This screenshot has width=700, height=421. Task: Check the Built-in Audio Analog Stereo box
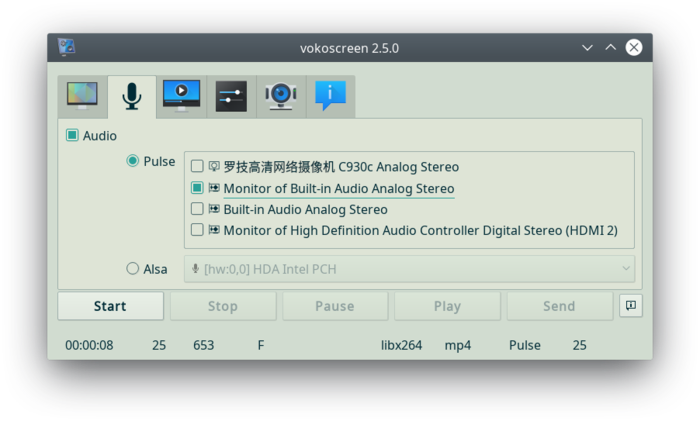tap(197, 209)
